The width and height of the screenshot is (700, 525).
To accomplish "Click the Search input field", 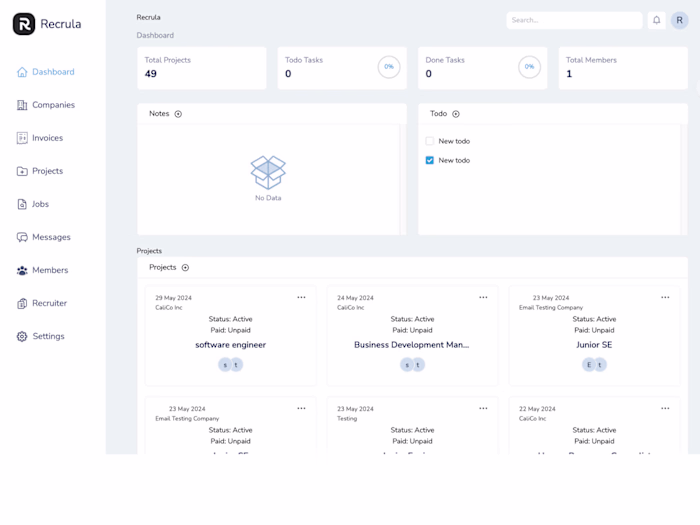I will click(574, 20).
